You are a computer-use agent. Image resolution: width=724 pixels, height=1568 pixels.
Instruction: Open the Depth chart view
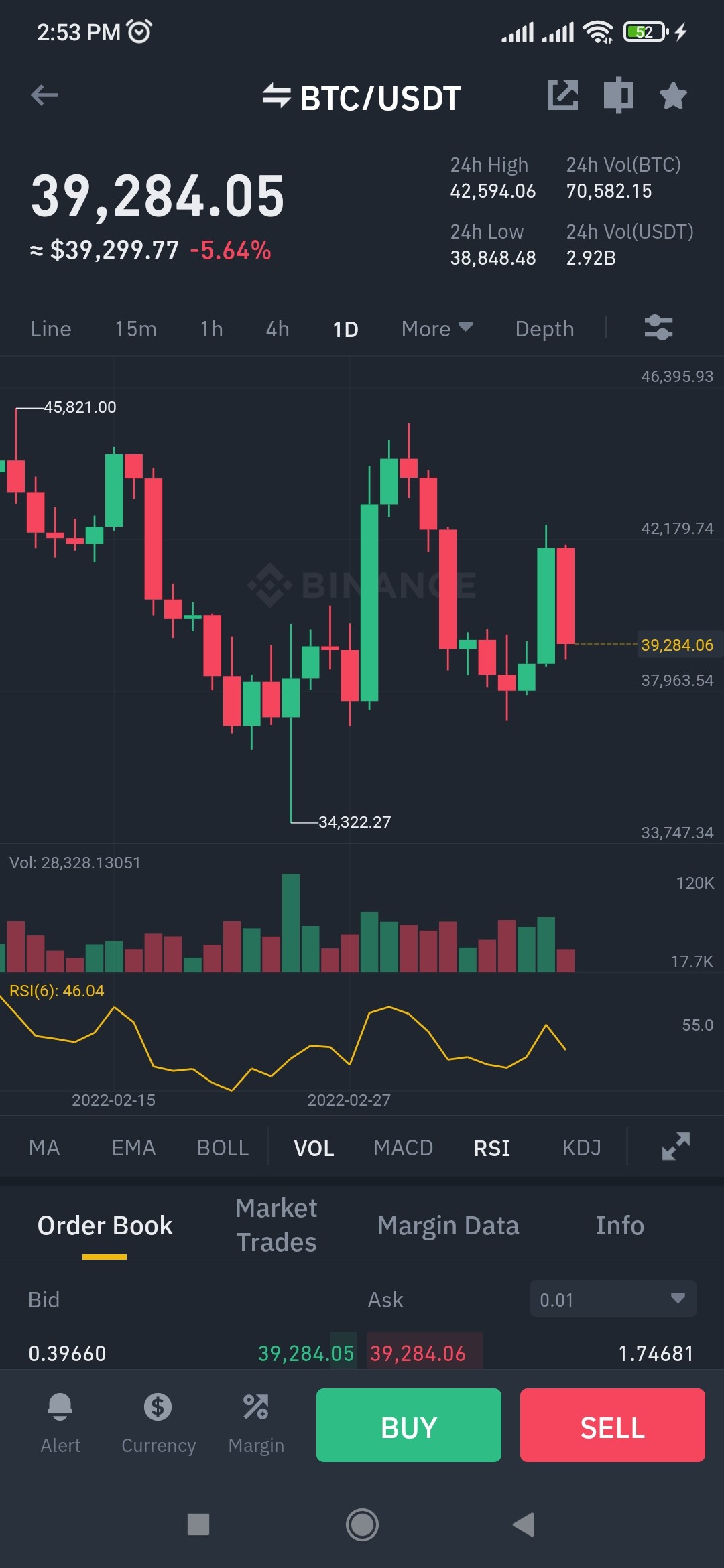tap(544, 328)
